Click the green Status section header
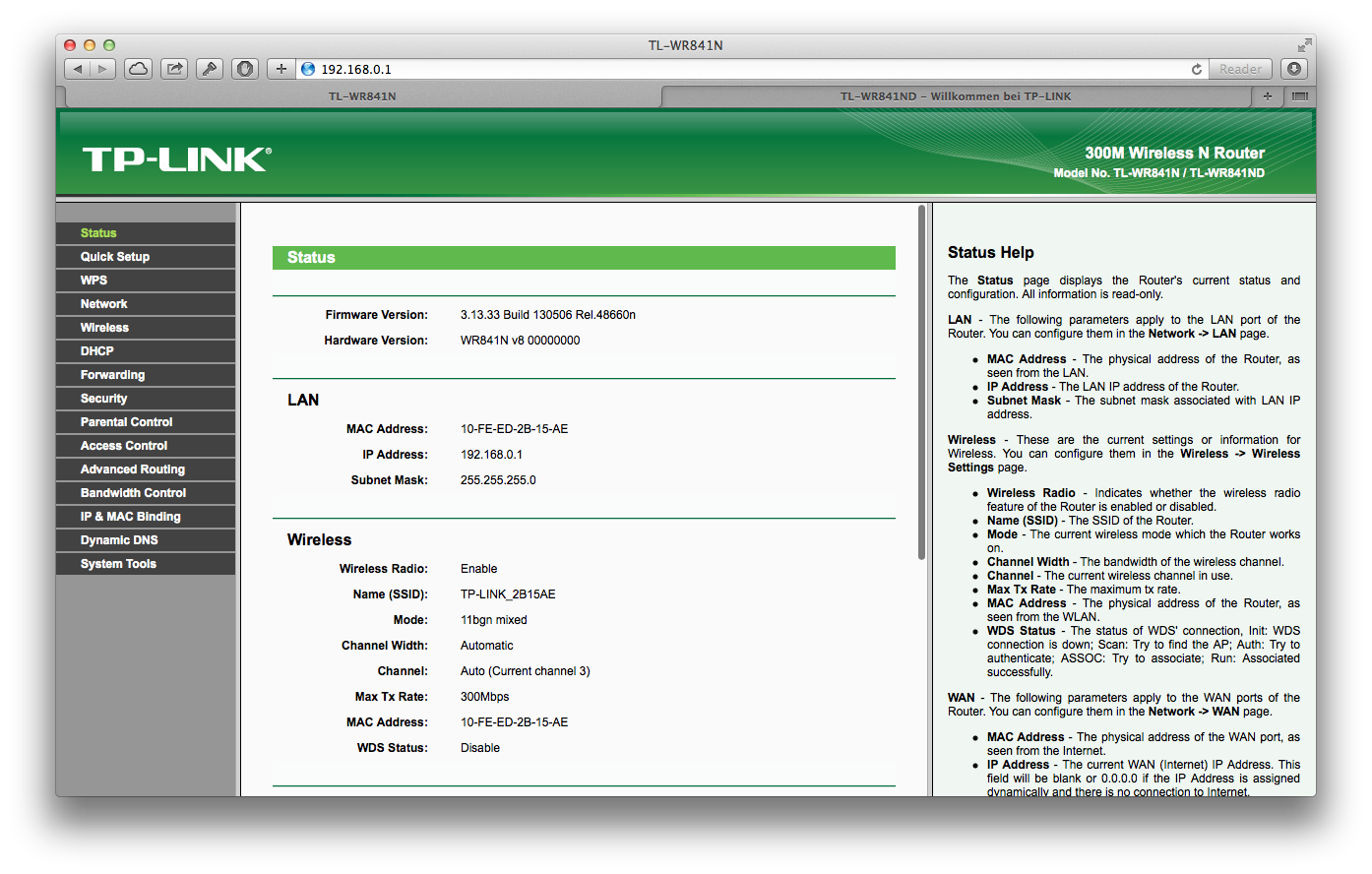1372x874 pixels. [x=584, y=258]
